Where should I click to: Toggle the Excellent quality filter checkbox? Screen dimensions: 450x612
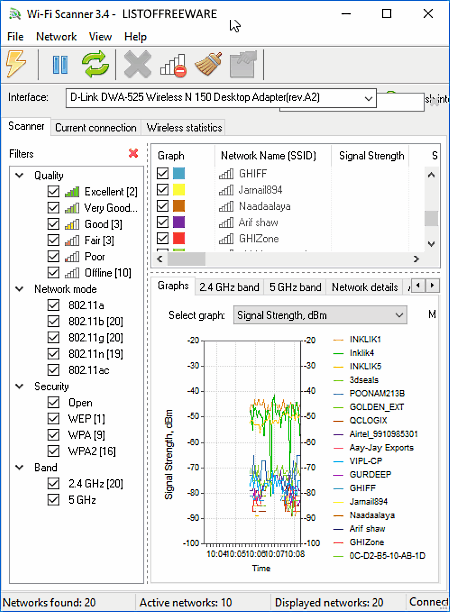53,191
